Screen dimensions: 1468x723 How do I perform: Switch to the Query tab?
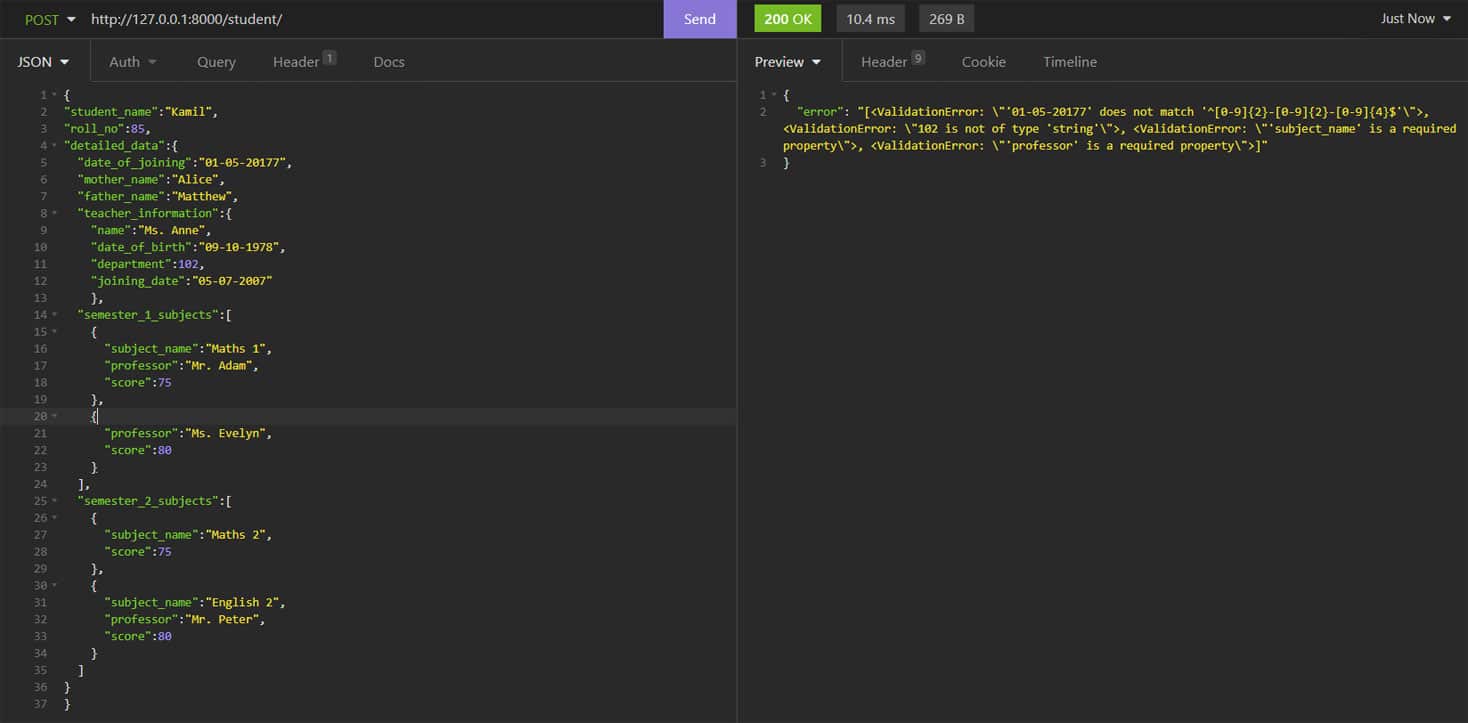coord(216,62)
